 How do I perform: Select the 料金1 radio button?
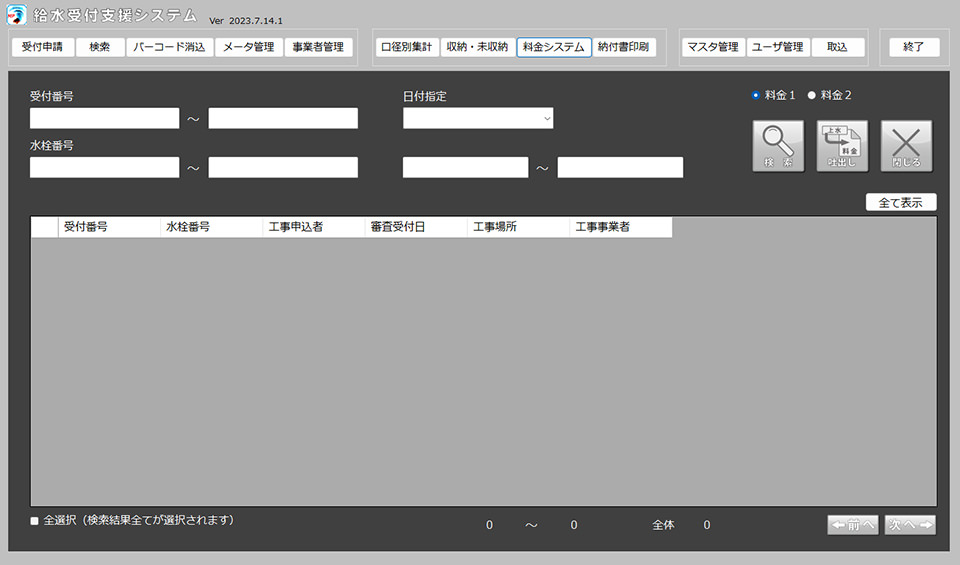click(756, 96)
